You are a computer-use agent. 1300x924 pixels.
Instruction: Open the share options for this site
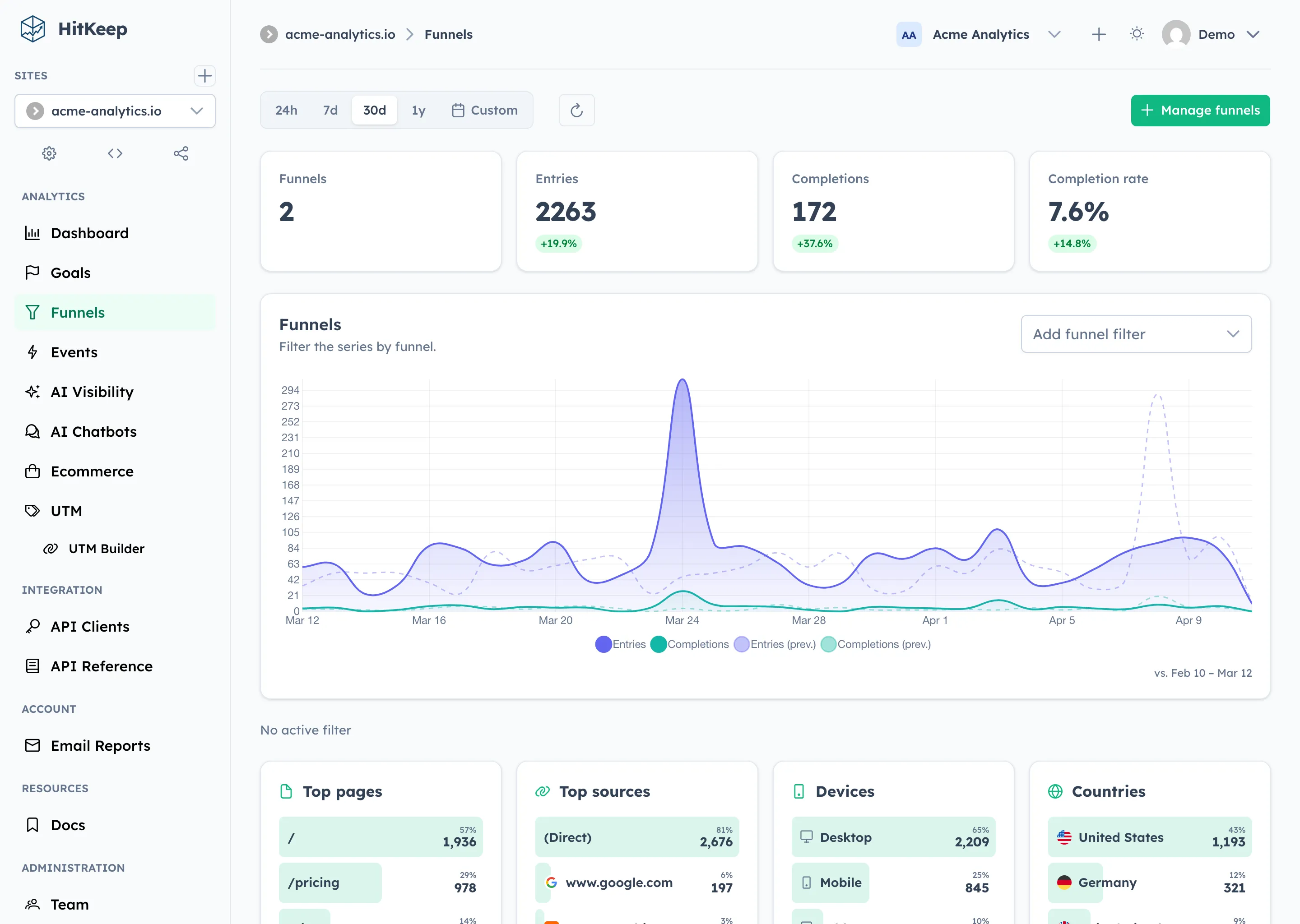tap(181, 153)
